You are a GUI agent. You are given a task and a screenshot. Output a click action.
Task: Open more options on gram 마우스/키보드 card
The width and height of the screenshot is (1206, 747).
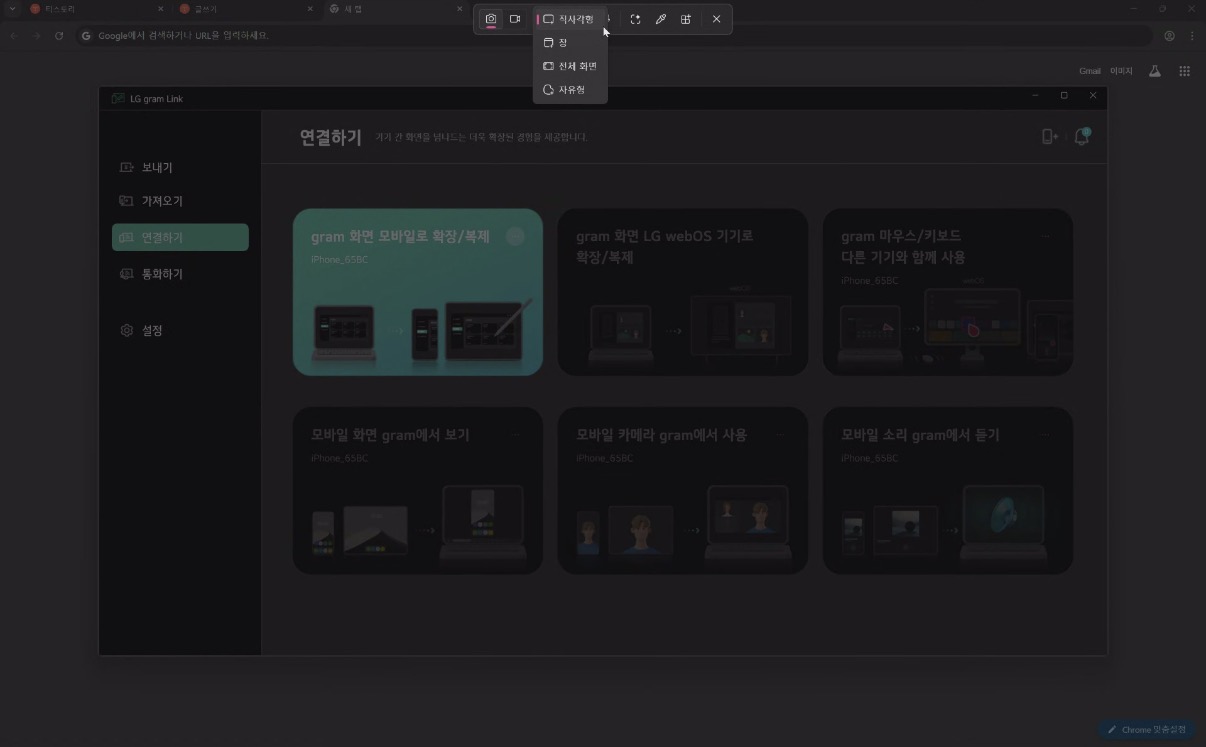[1045, 236]
